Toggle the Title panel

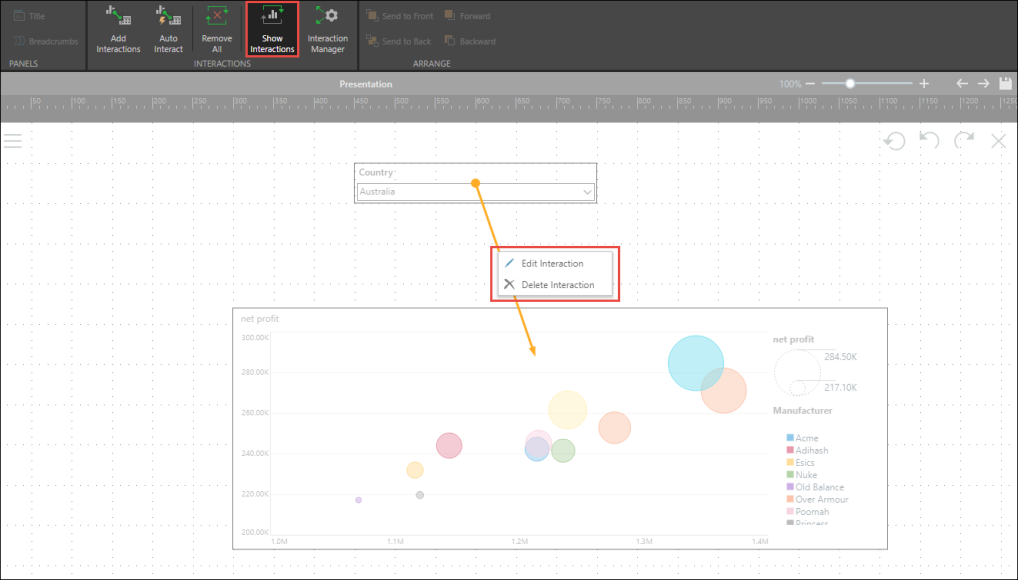click(33, 16)
